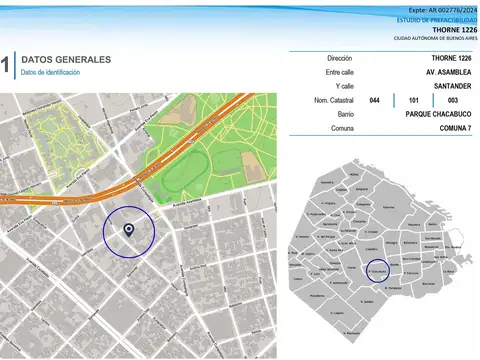Click the 'N. Pompeya' district on the Buenos Aires map
Image resolution: width=480 pixels, height=360 pixels.
(393, 288)
